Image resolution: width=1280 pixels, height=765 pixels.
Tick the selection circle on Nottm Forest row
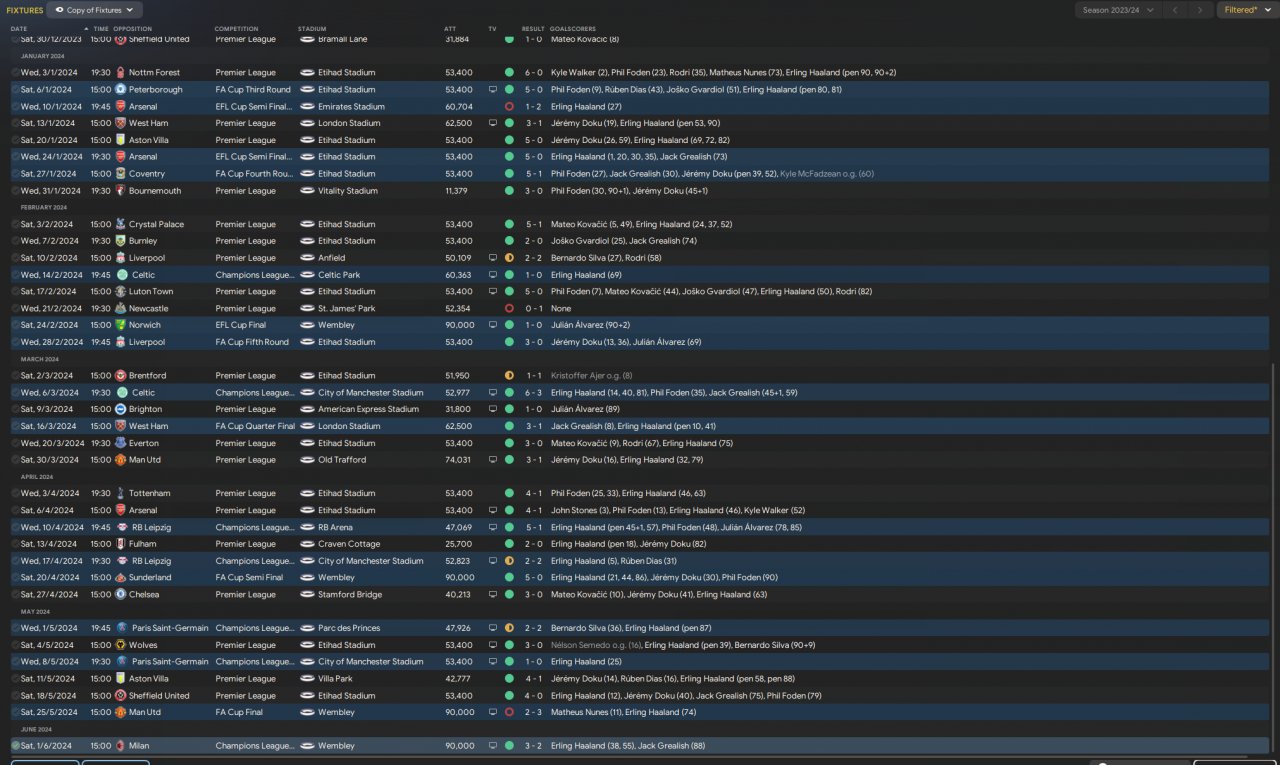[15, 73]
